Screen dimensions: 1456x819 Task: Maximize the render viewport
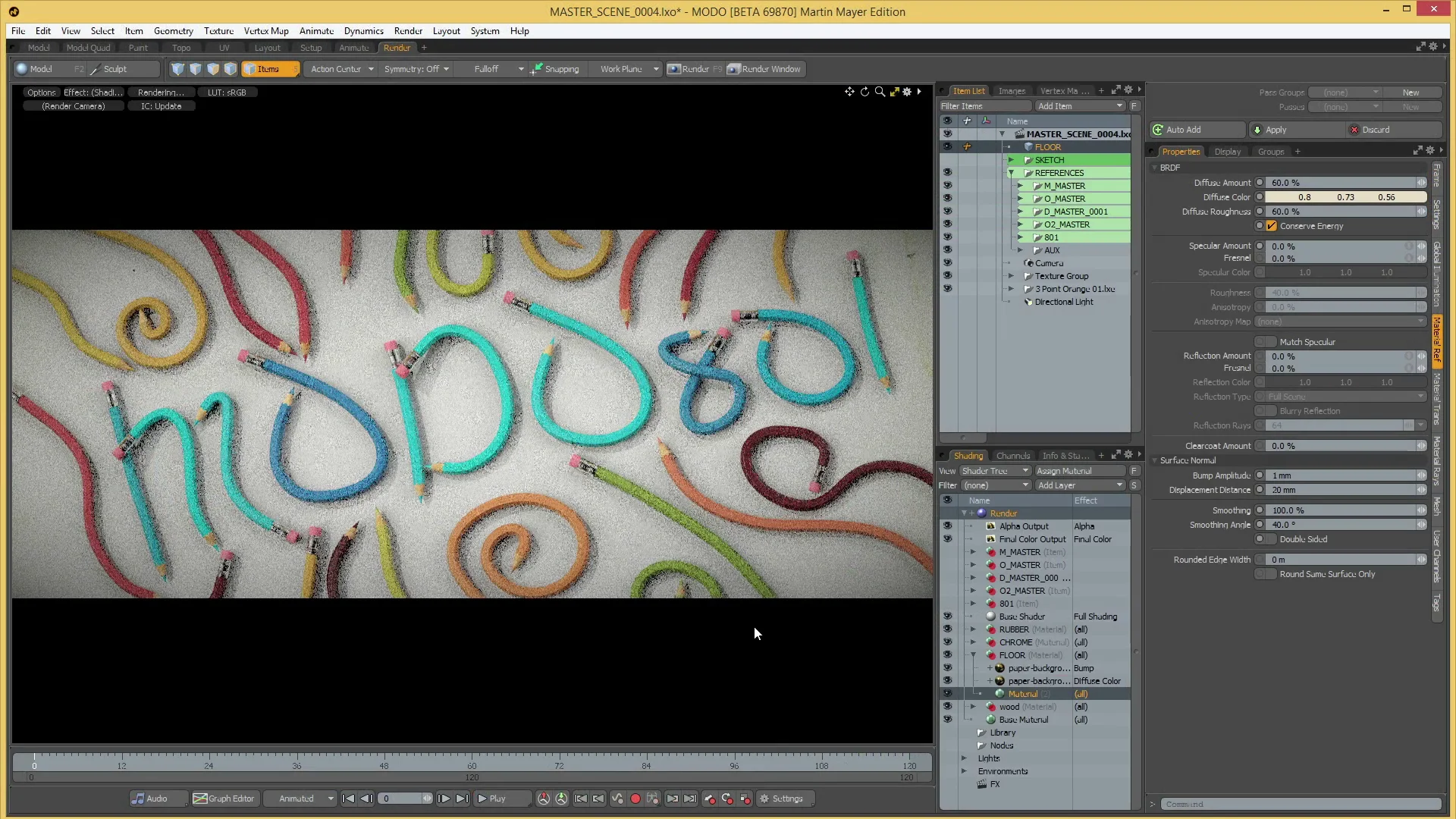(895, 92)
